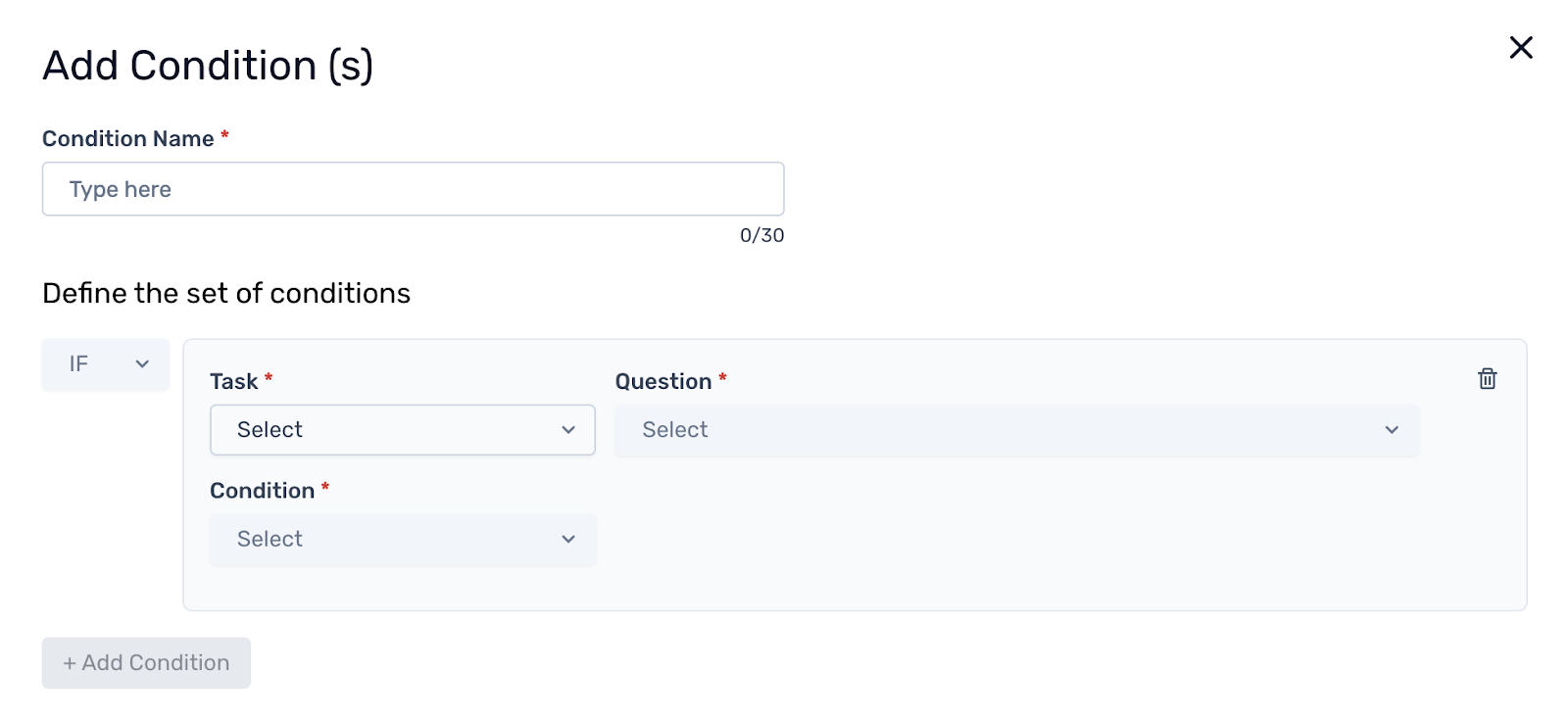The width and height of the screenshot is (1568, 720).
Task: Select the Condition Name input field
Action: click(413, 188)
